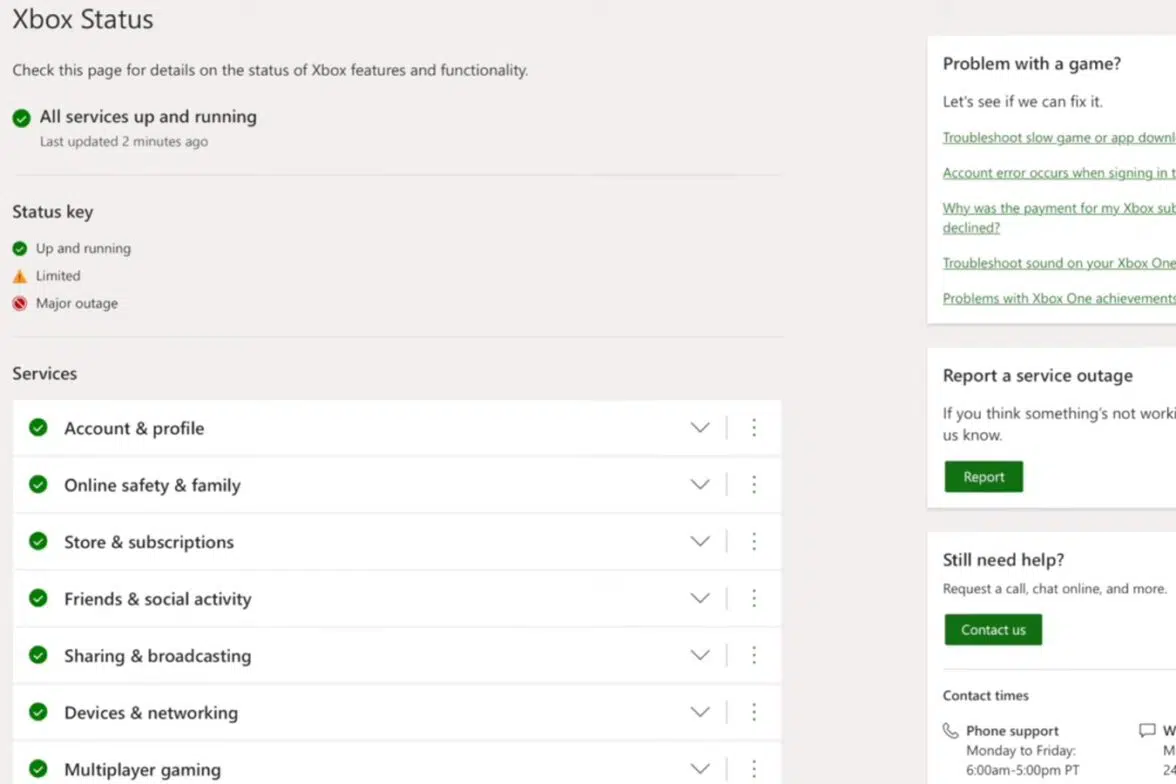Click the Last updated 2 minutes ago text
The height and width of the screenshot is (784, 1176).
click(x=124, y=141)
